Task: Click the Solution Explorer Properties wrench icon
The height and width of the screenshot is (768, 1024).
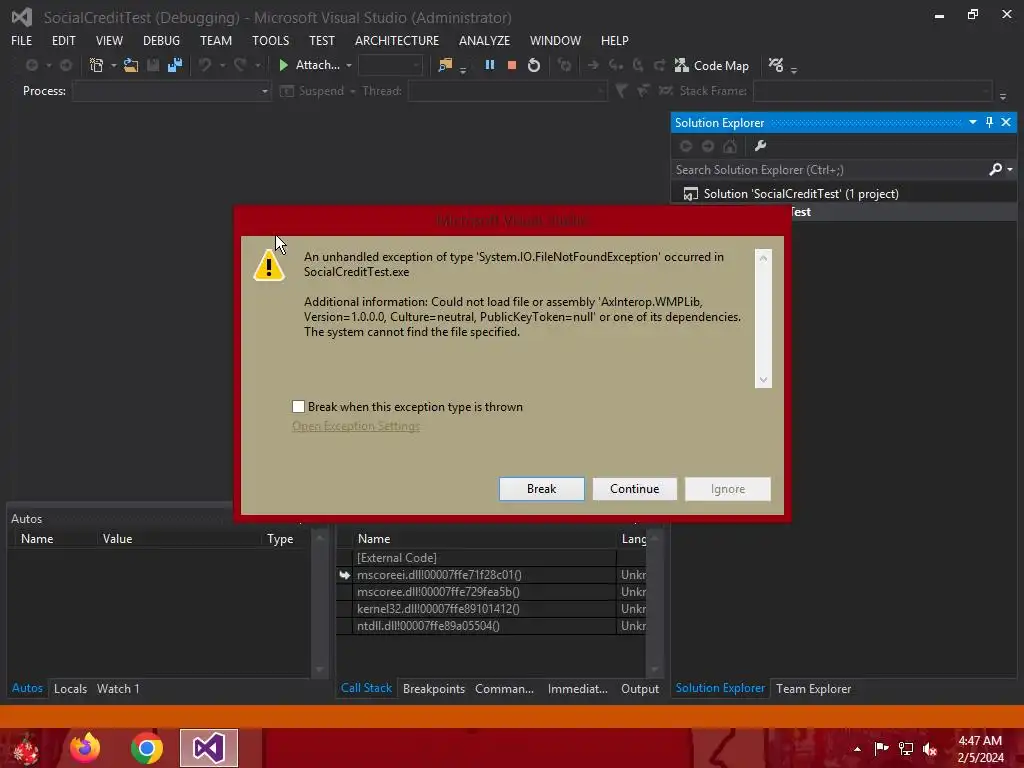Action: pyautogui.click(x=760, y=146)
